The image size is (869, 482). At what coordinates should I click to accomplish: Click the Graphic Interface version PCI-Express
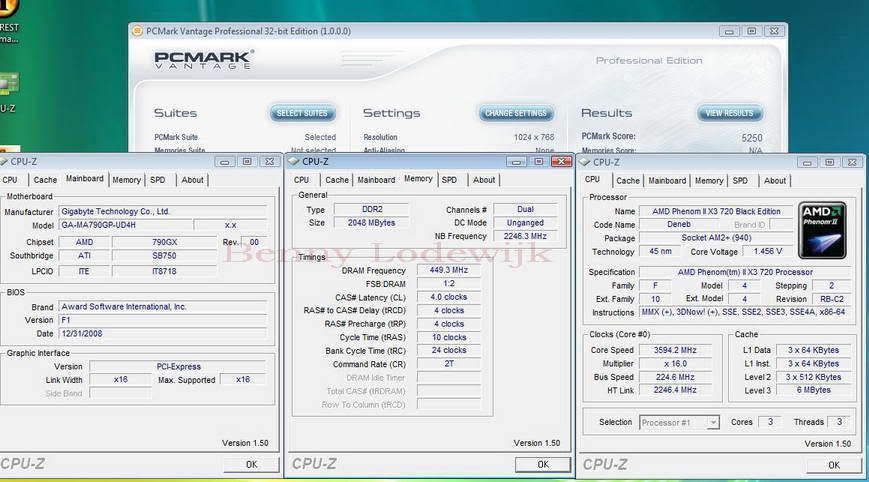pos(178,367)
